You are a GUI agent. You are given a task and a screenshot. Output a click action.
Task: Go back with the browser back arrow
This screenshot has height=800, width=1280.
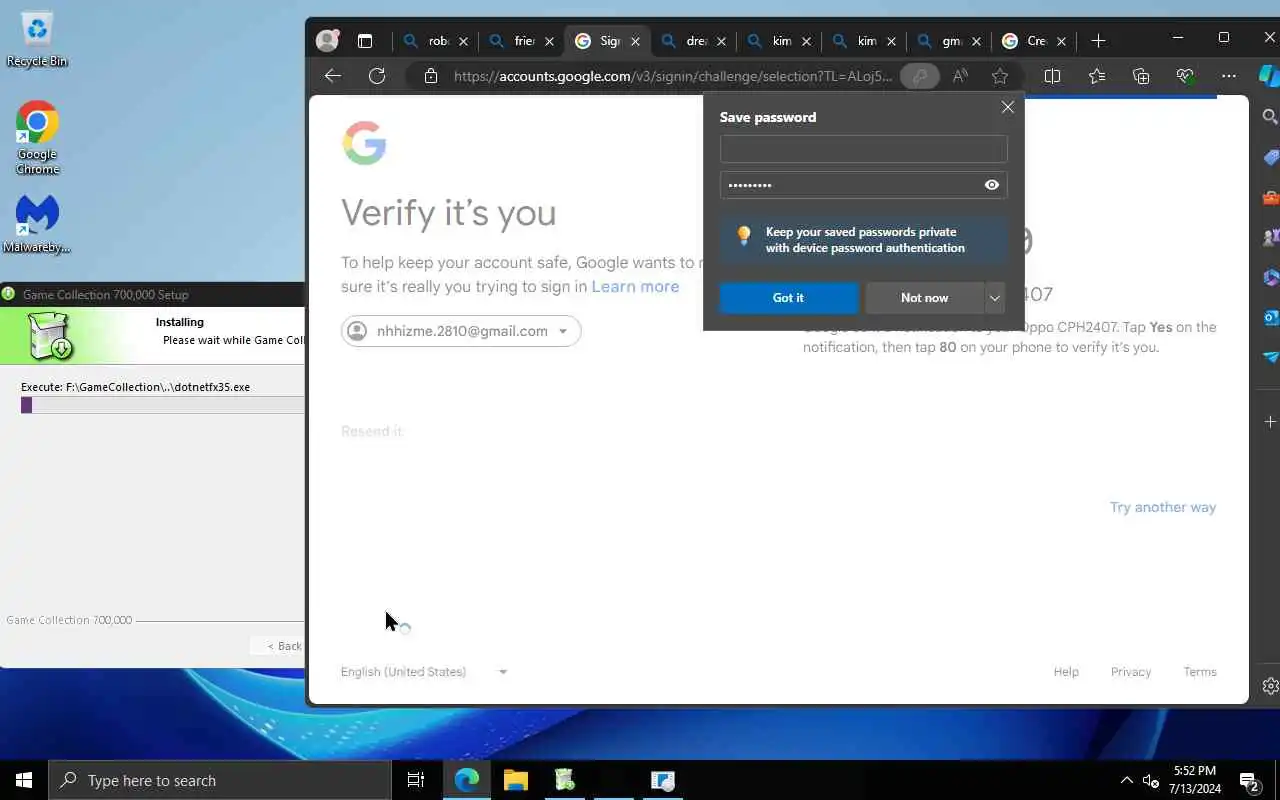pyautogui.click(x=333, y=76)
